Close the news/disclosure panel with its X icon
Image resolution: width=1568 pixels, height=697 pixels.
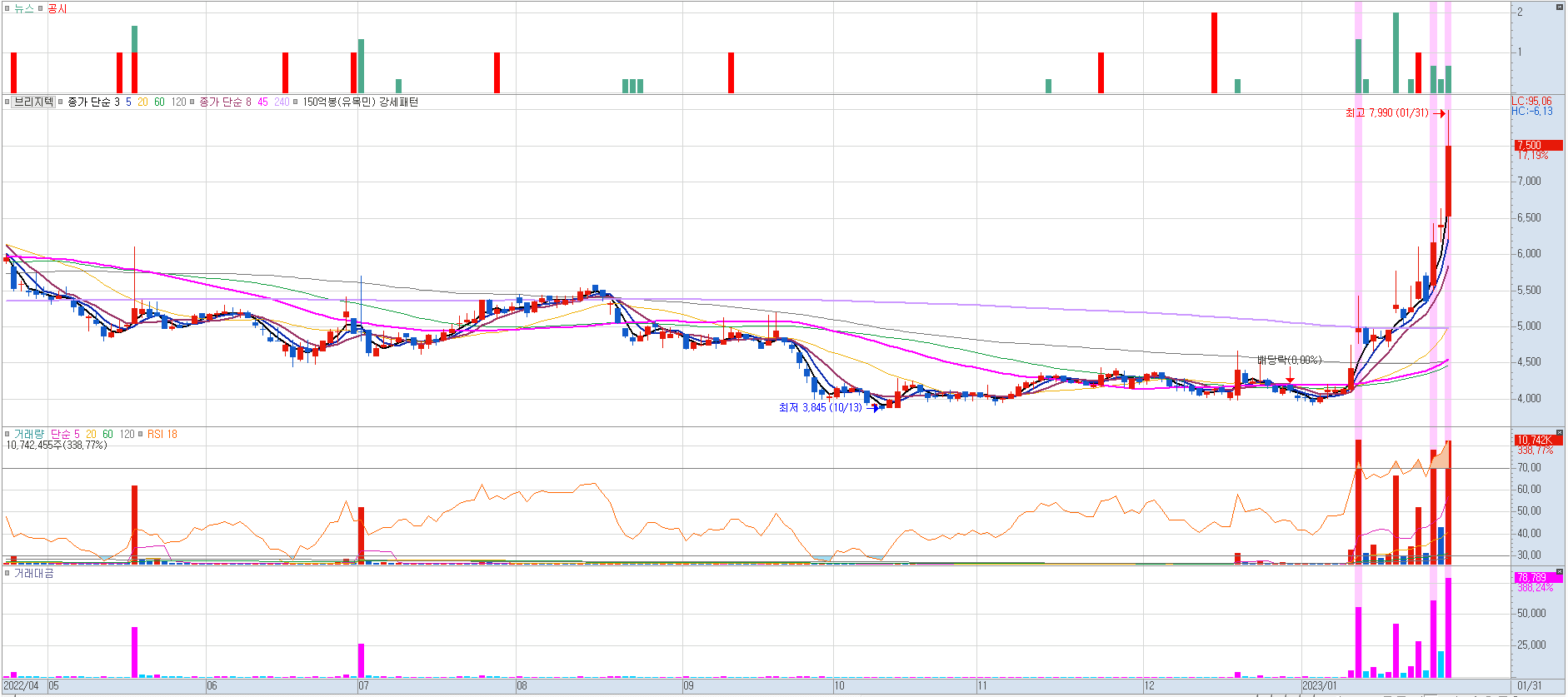point(1560,7)
